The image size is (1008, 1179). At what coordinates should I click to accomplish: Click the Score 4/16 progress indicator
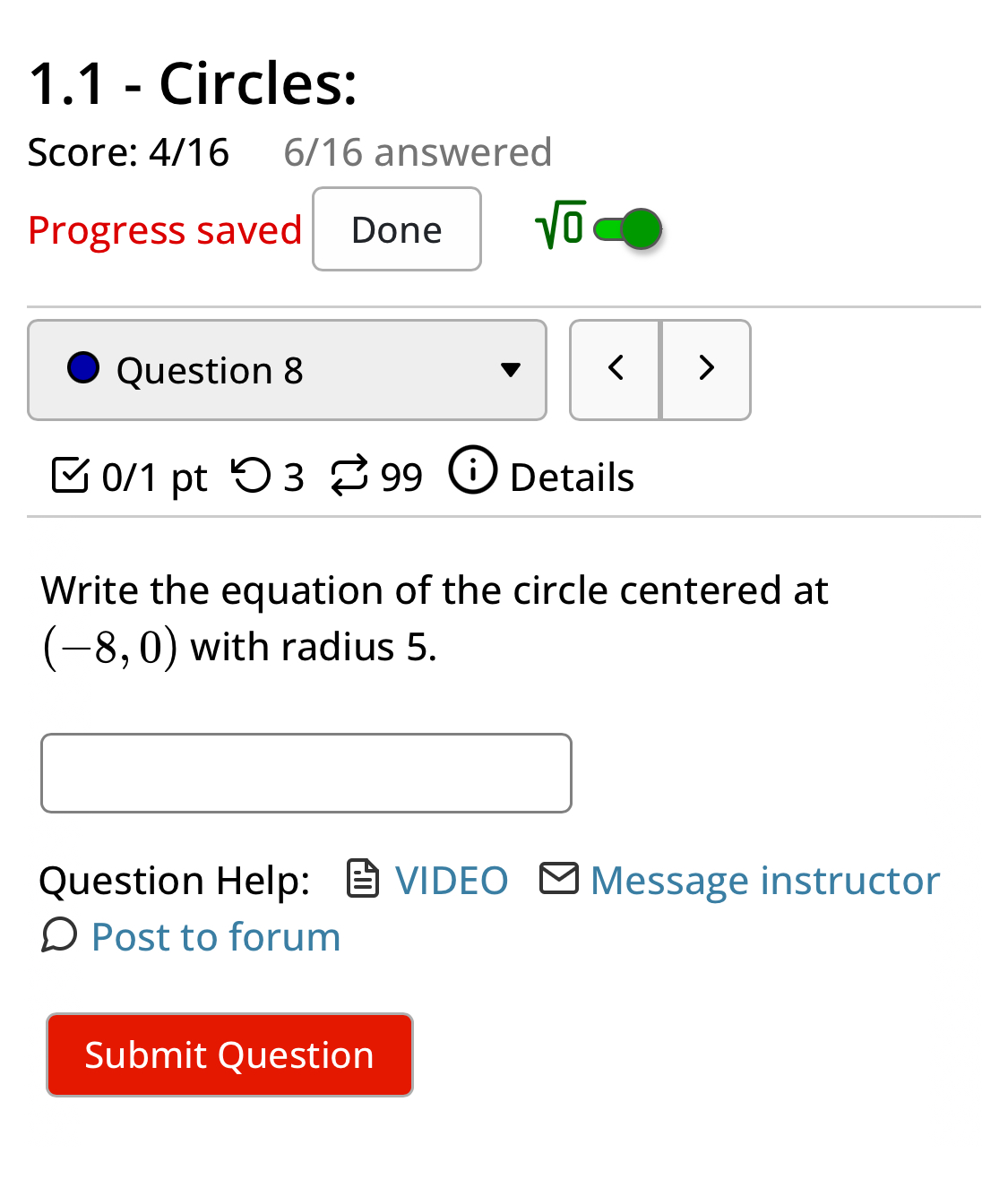pos(128,151)
